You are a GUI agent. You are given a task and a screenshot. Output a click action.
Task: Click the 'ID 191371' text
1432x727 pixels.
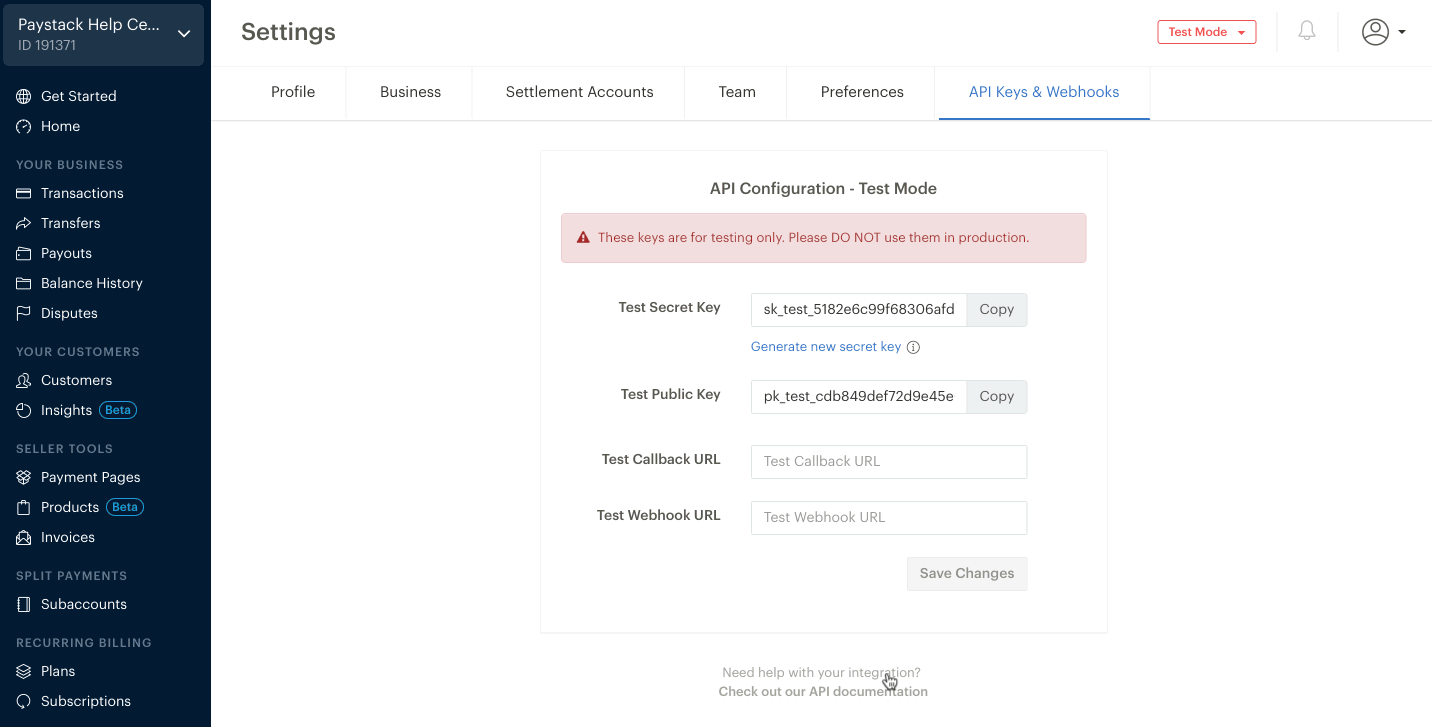pyautogui.click(x=47, y=46)
